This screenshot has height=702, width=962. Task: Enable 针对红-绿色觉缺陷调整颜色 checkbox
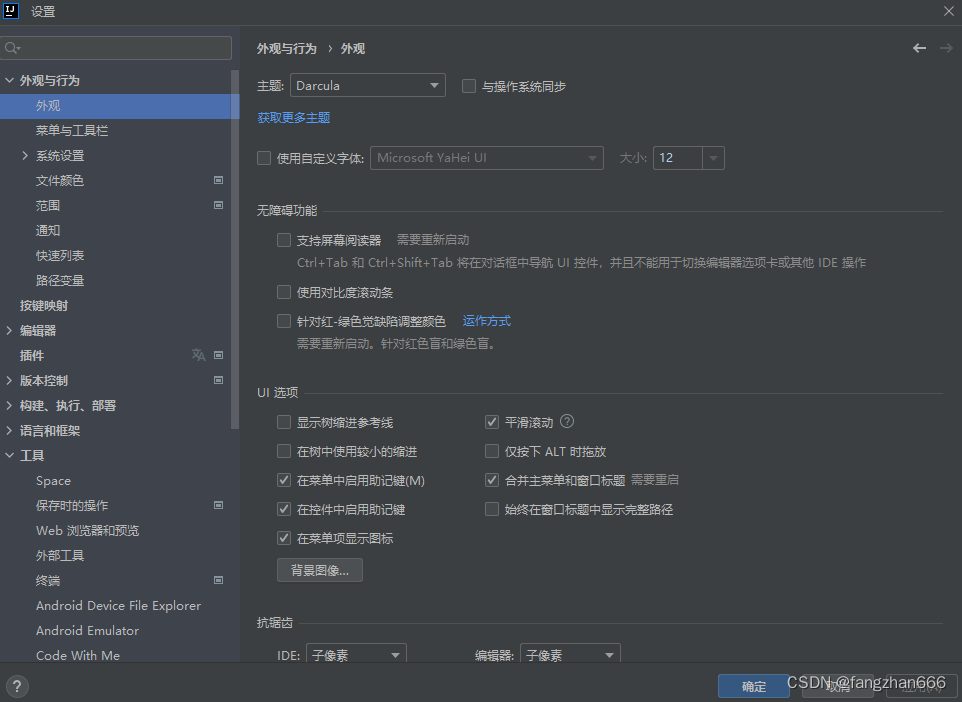283,321
